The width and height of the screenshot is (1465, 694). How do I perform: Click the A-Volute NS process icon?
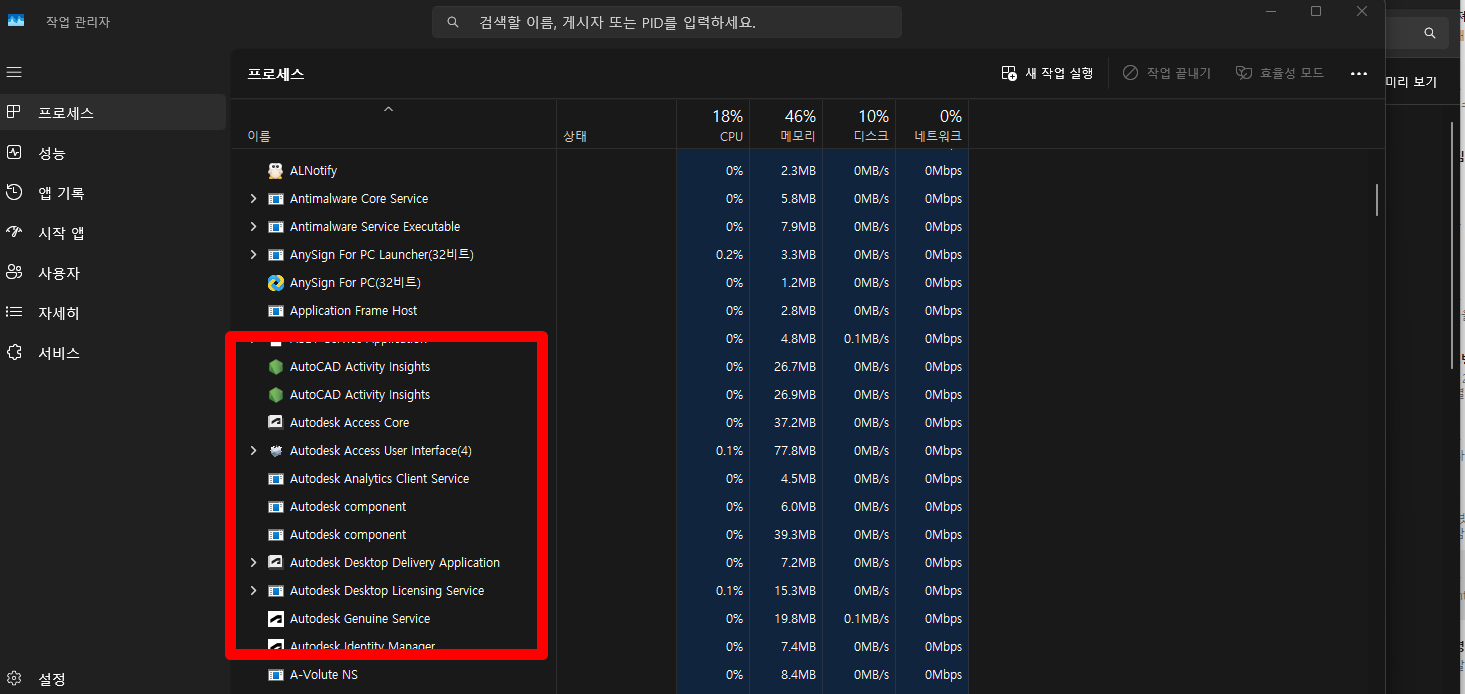click(x=276, y=675)
